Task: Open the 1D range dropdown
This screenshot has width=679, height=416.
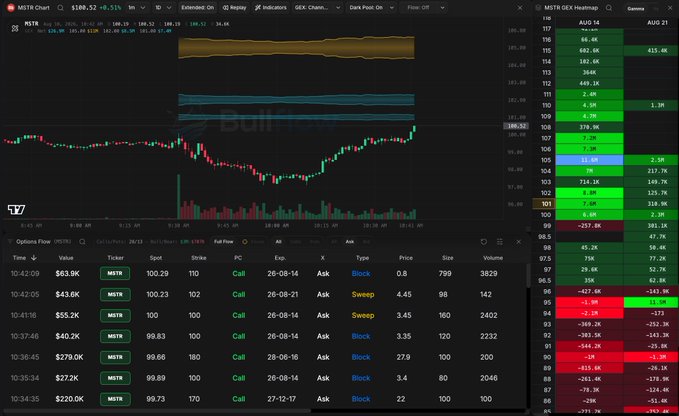Action: pos(163,8)
